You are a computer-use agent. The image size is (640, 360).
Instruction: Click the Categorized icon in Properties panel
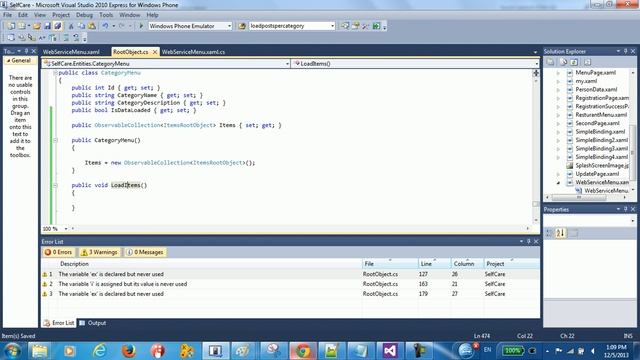tap(549, 233)
